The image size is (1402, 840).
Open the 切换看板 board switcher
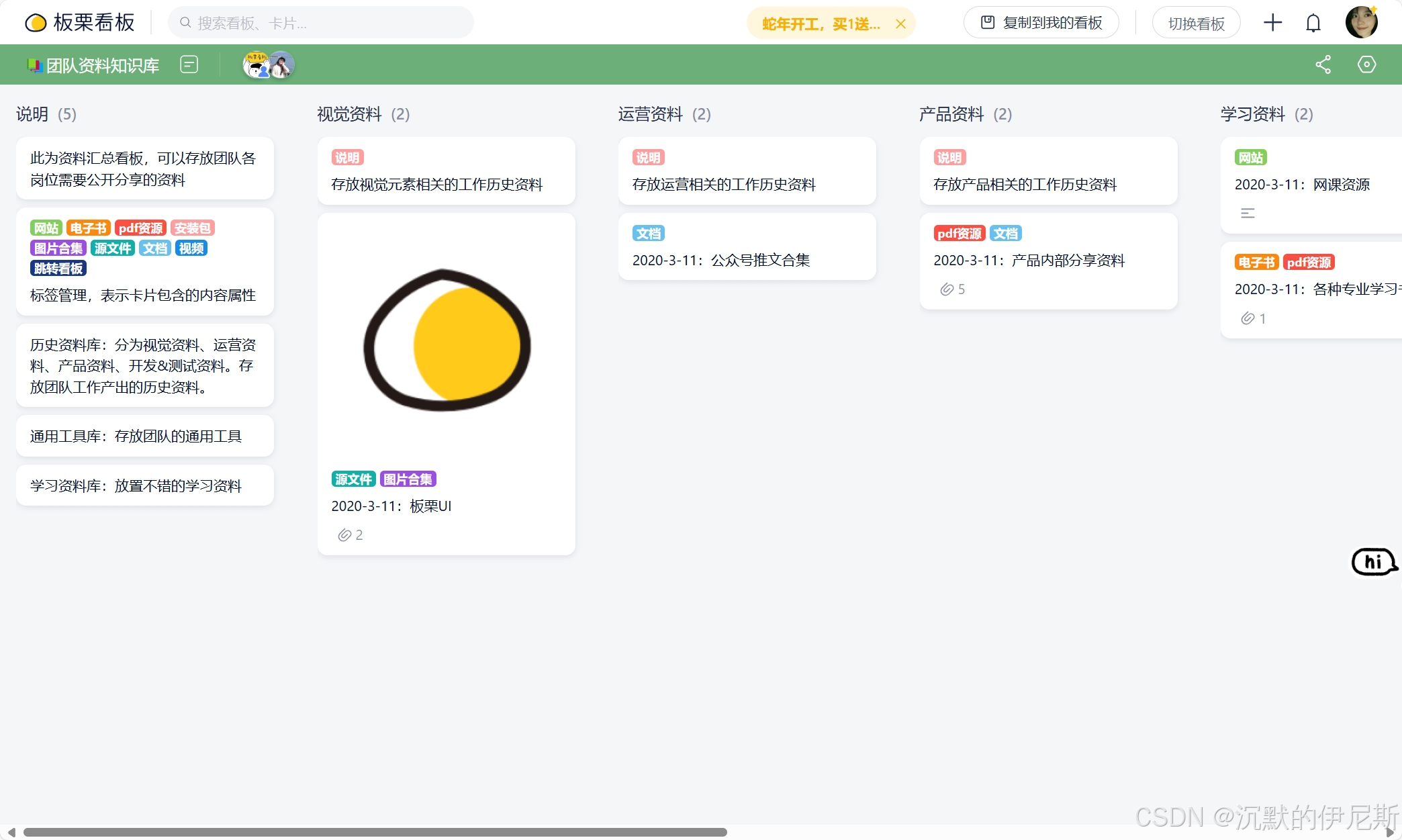tap(1196, 24)
